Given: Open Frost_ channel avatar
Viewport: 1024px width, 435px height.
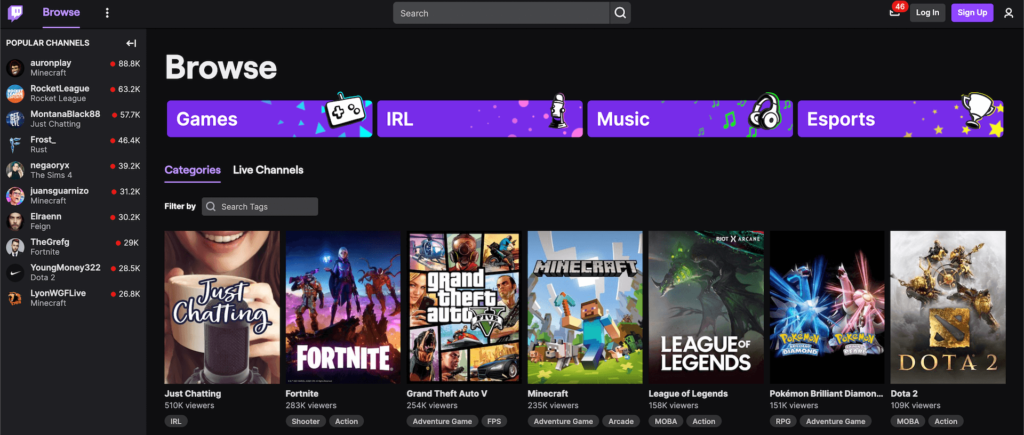Looking at the screenshot, I should click(x=15, y=144).
